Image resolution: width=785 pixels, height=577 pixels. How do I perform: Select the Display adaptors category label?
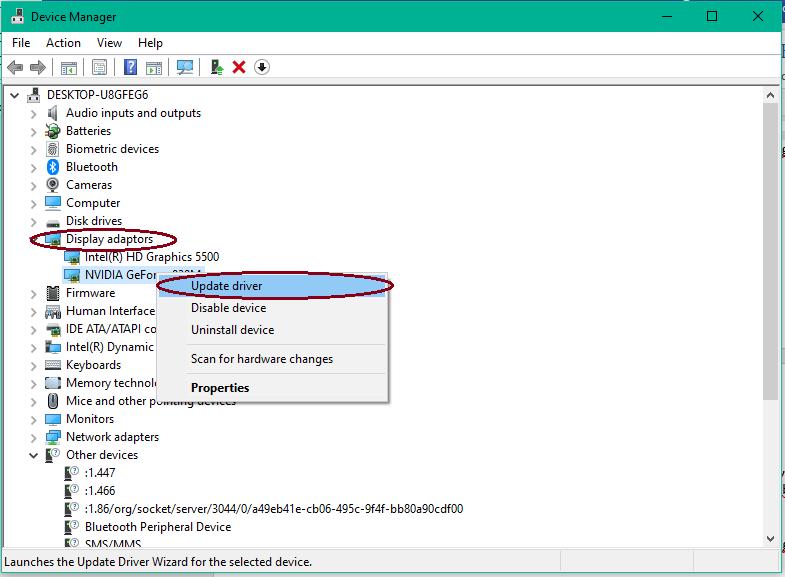click(109, 239)
